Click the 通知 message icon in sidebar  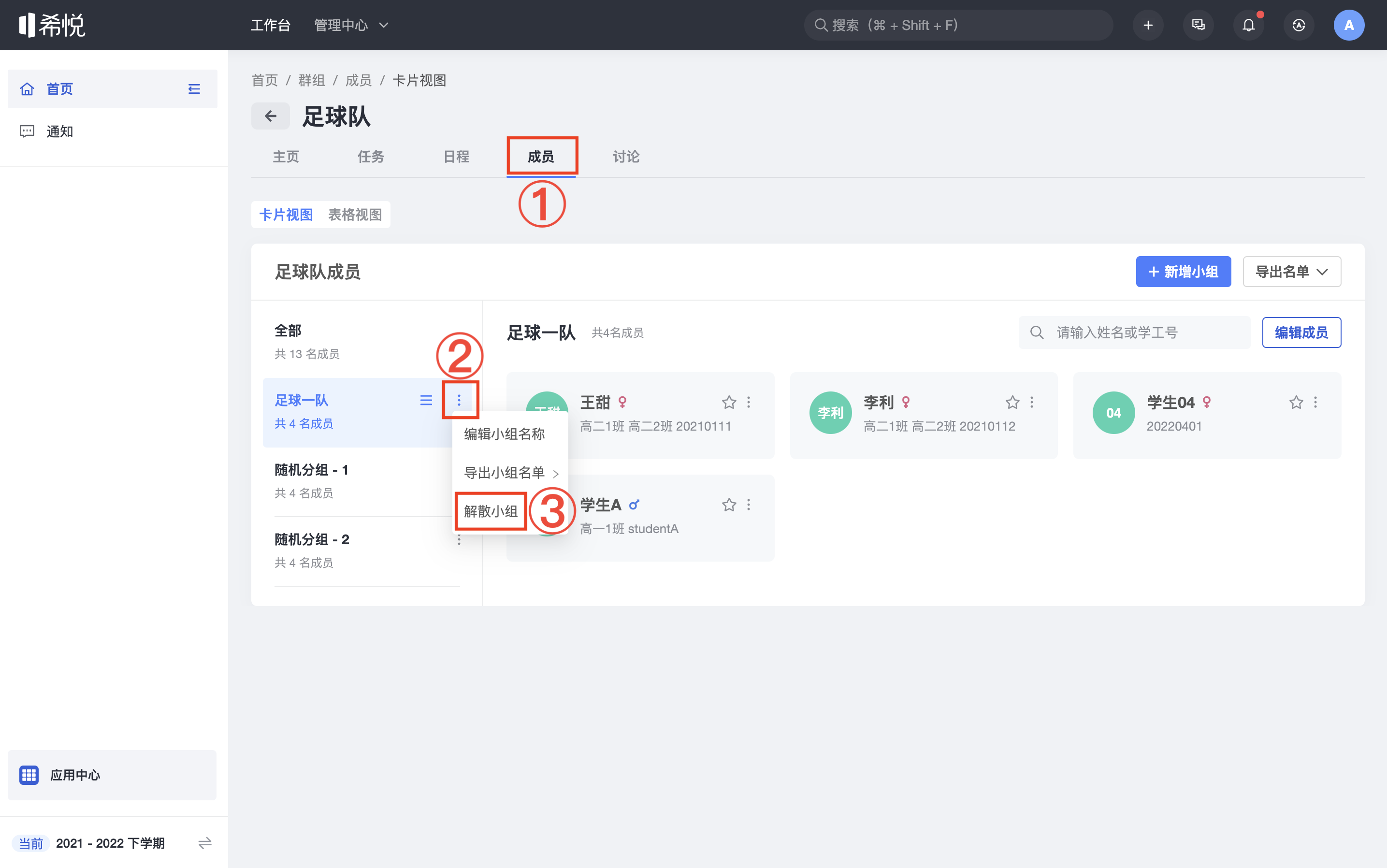click(x=27, y=131)
